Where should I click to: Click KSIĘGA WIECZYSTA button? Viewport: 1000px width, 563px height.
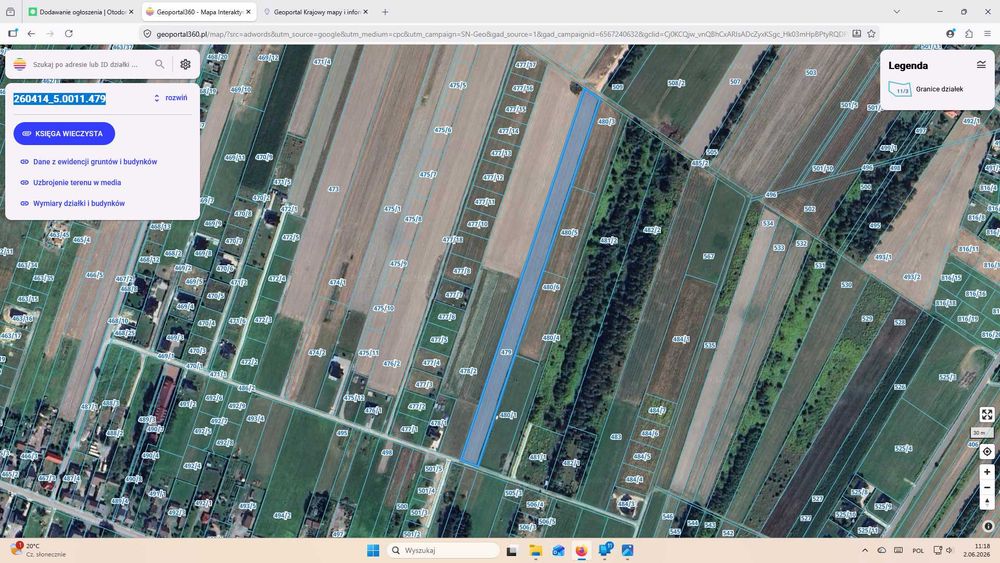point(64,133)
